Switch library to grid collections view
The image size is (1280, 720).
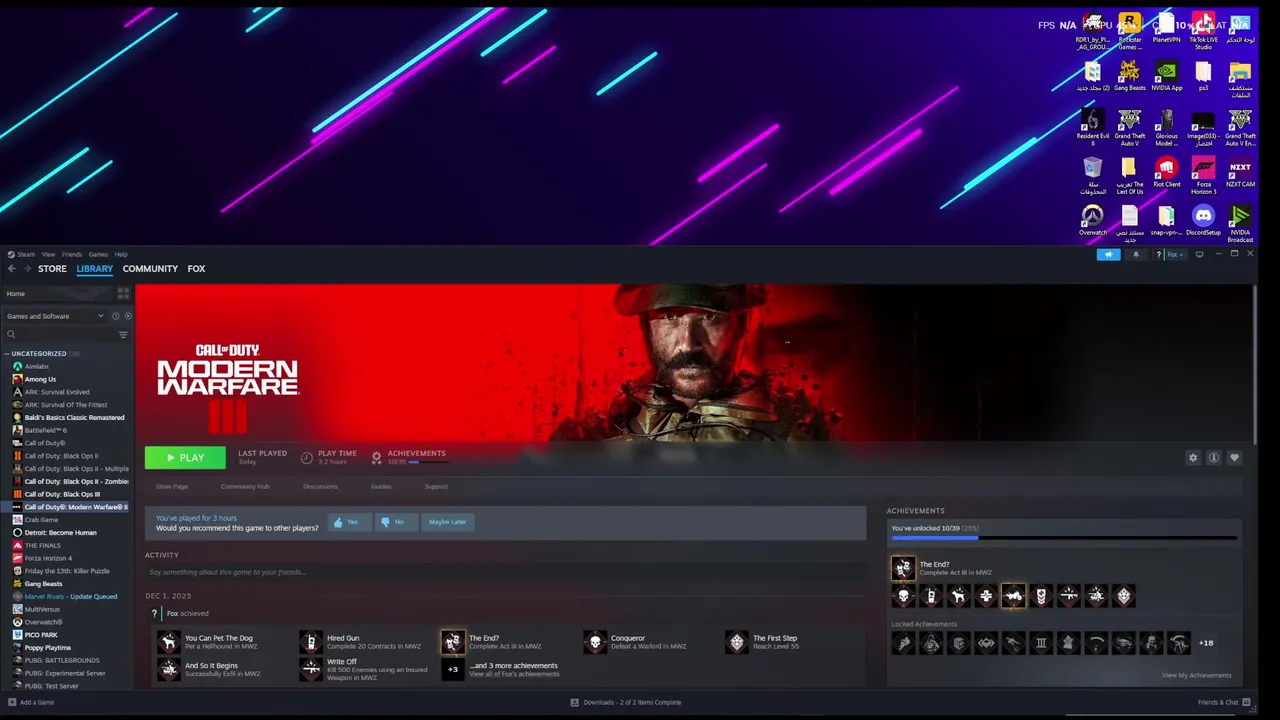pos(123,294)
